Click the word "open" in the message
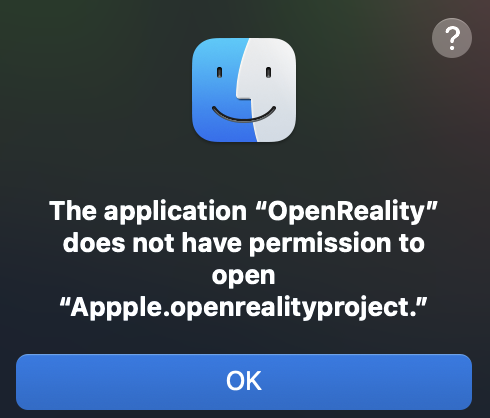Image resolution: width=490 pixels, height=418 pixels. coord(244,276)
